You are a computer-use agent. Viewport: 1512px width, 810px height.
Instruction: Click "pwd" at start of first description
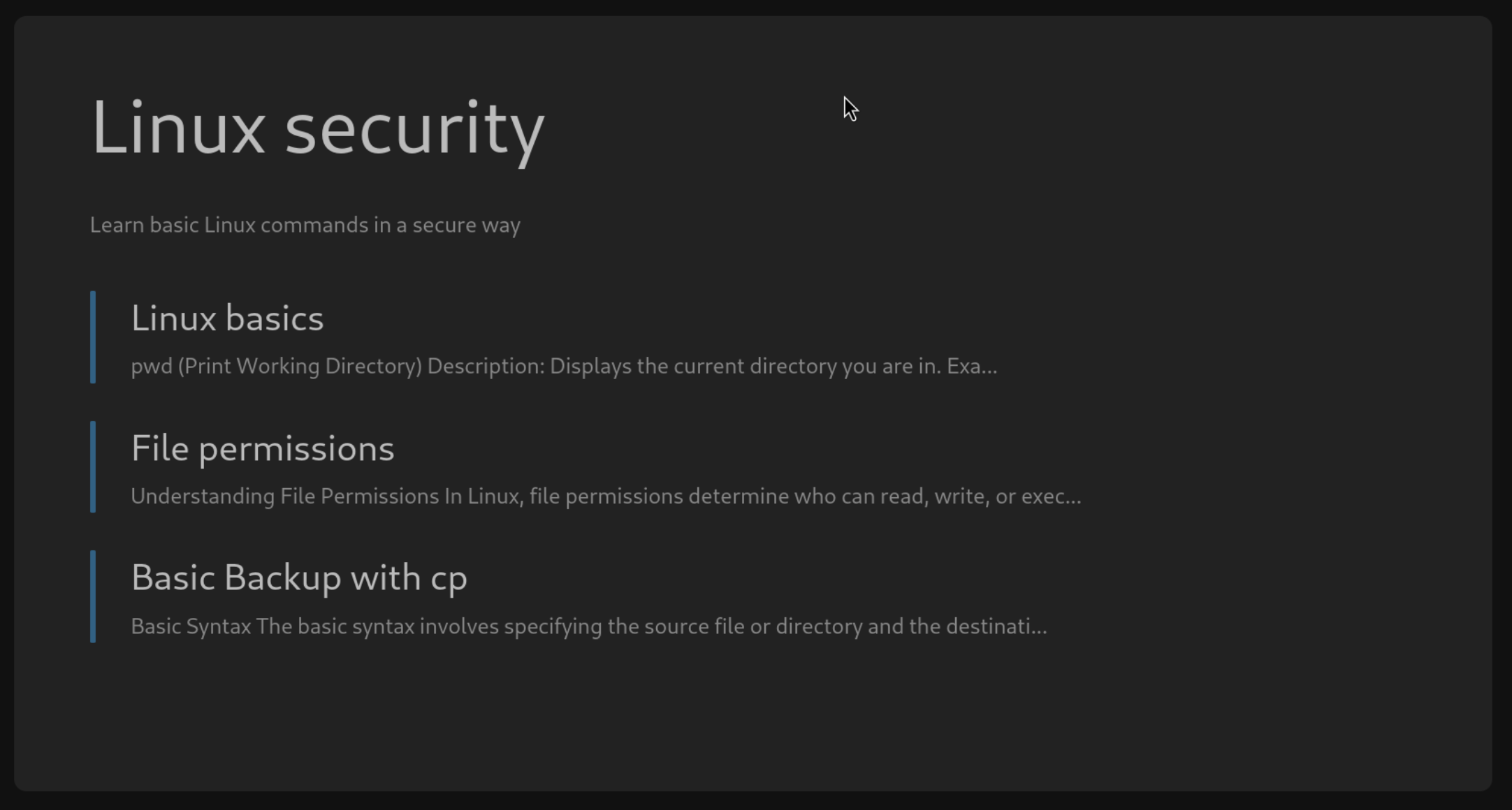coord(152,367)
